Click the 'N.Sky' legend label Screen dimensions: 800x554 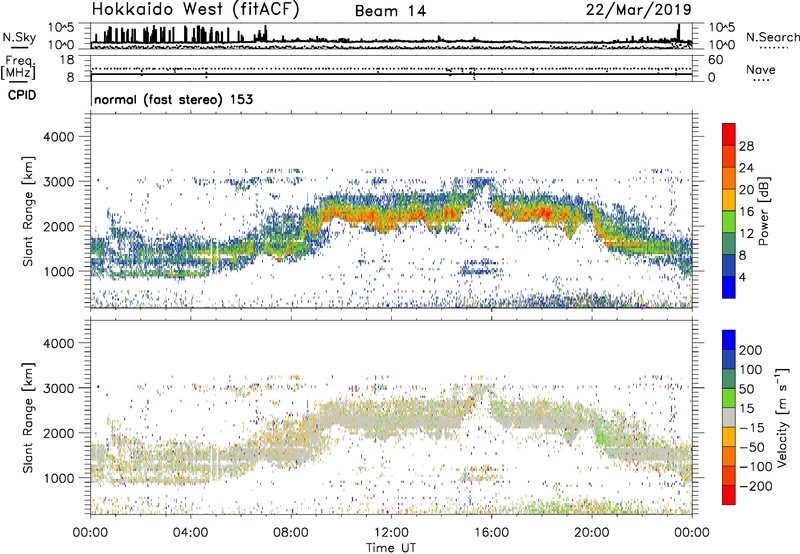click(19, 37)
